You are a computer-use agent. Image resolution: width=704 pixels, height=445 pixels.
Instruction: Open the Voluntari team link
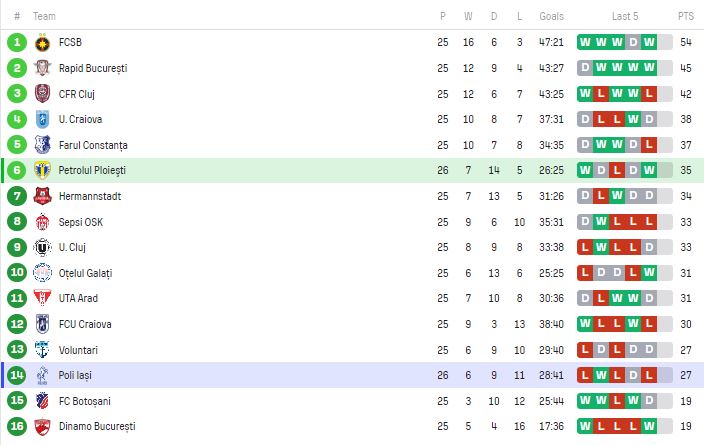coord(80,350)
